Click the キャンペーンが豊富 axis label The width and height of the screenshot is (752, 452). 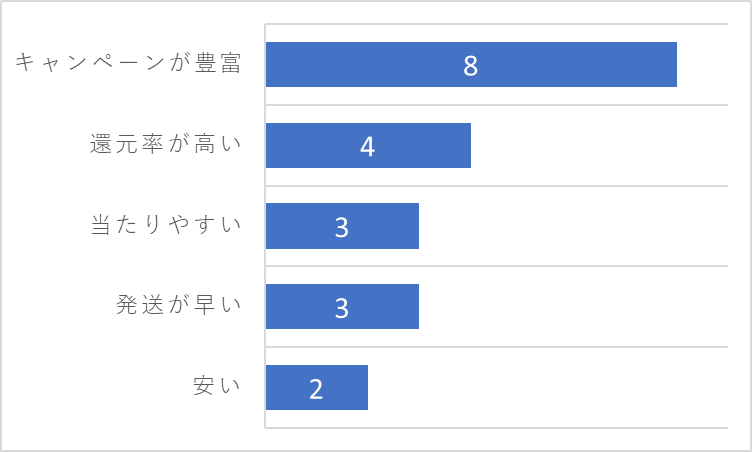(128, 63)
